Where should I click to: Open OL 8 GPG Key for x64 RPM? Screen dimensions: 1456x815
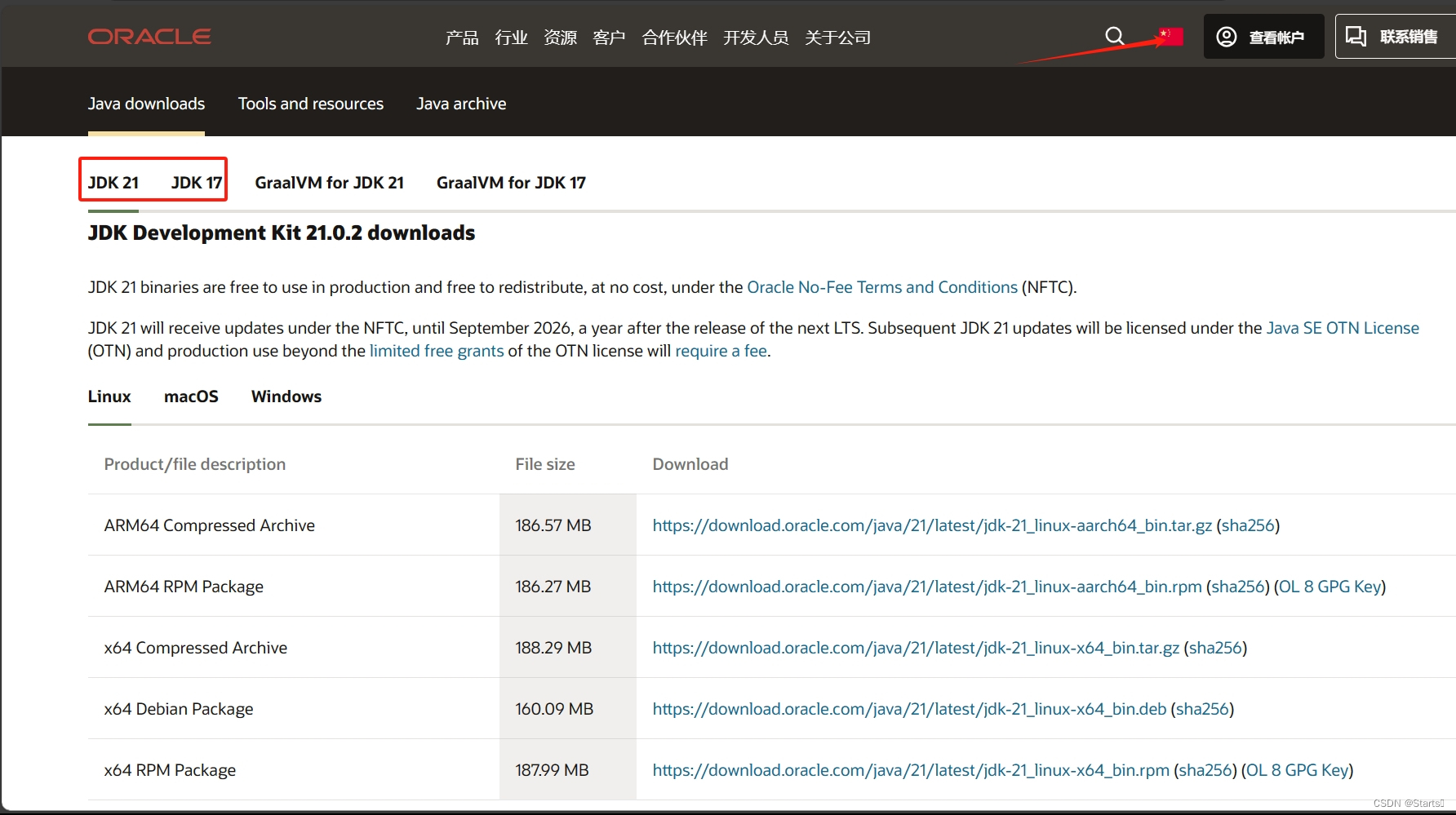[1297, 770]
